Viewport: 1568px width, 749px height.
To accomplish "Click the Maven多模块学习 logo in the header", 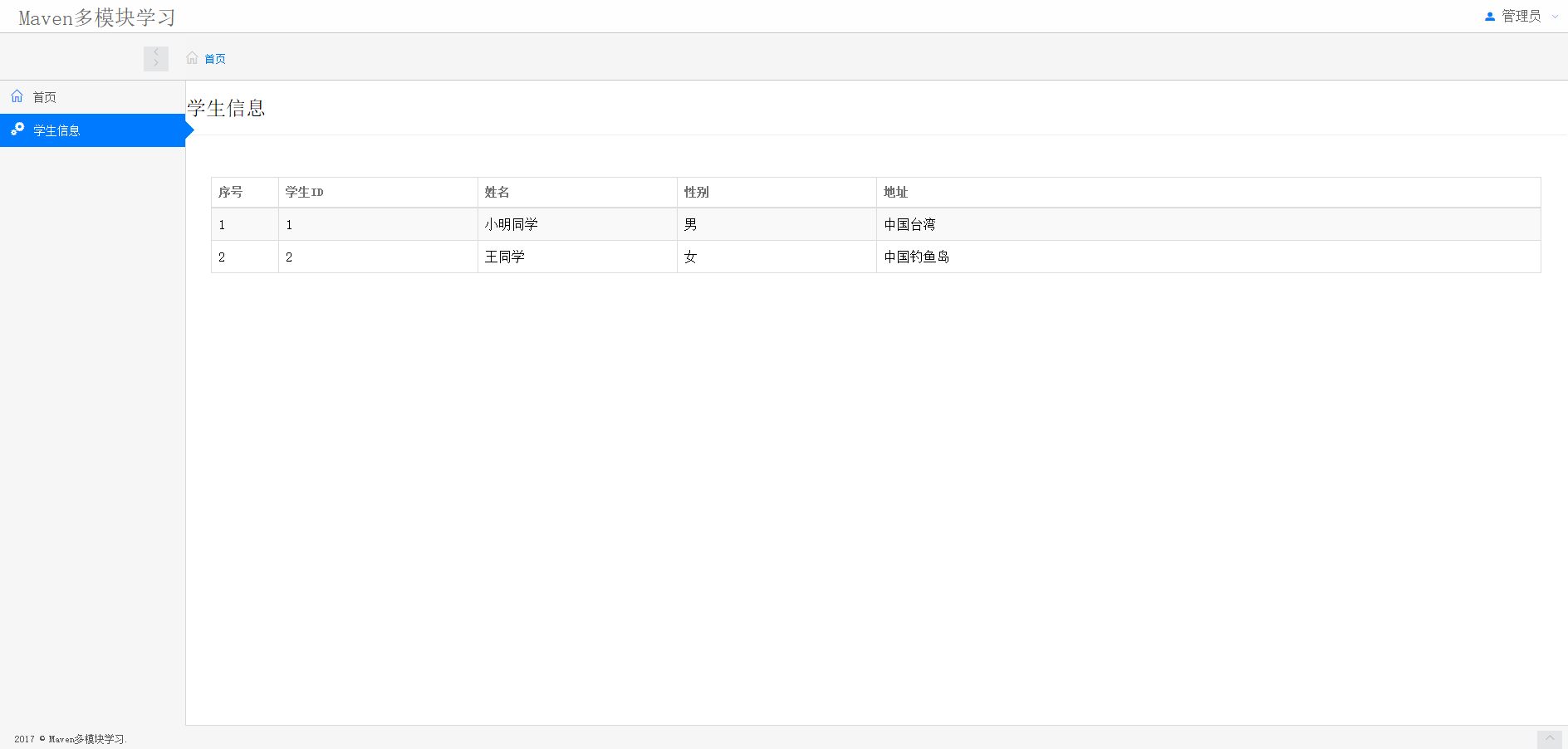I will 96,17.
